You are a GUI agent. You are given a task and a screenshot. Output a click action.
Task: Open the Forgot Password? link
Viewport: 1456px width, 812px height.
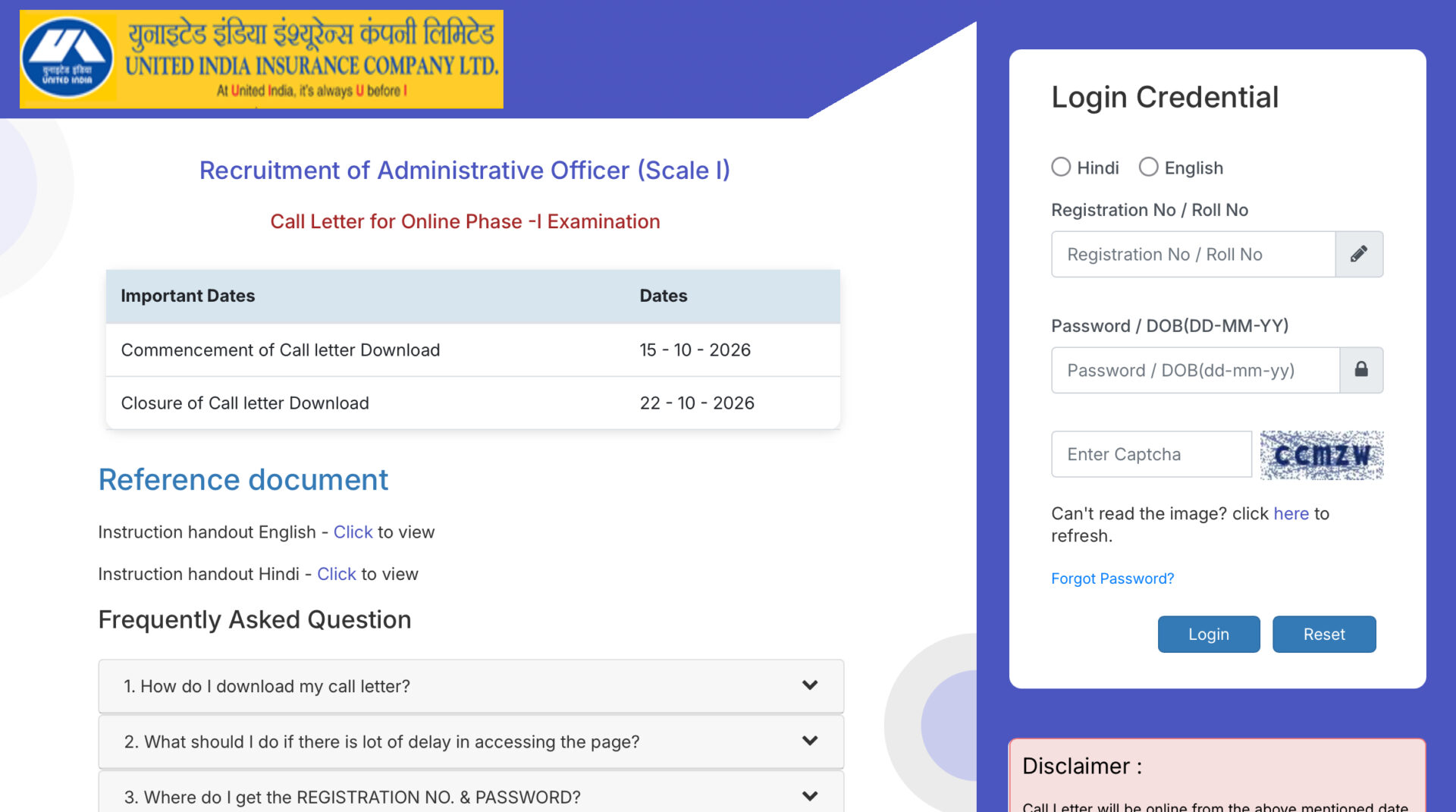tap(1112, 578)
